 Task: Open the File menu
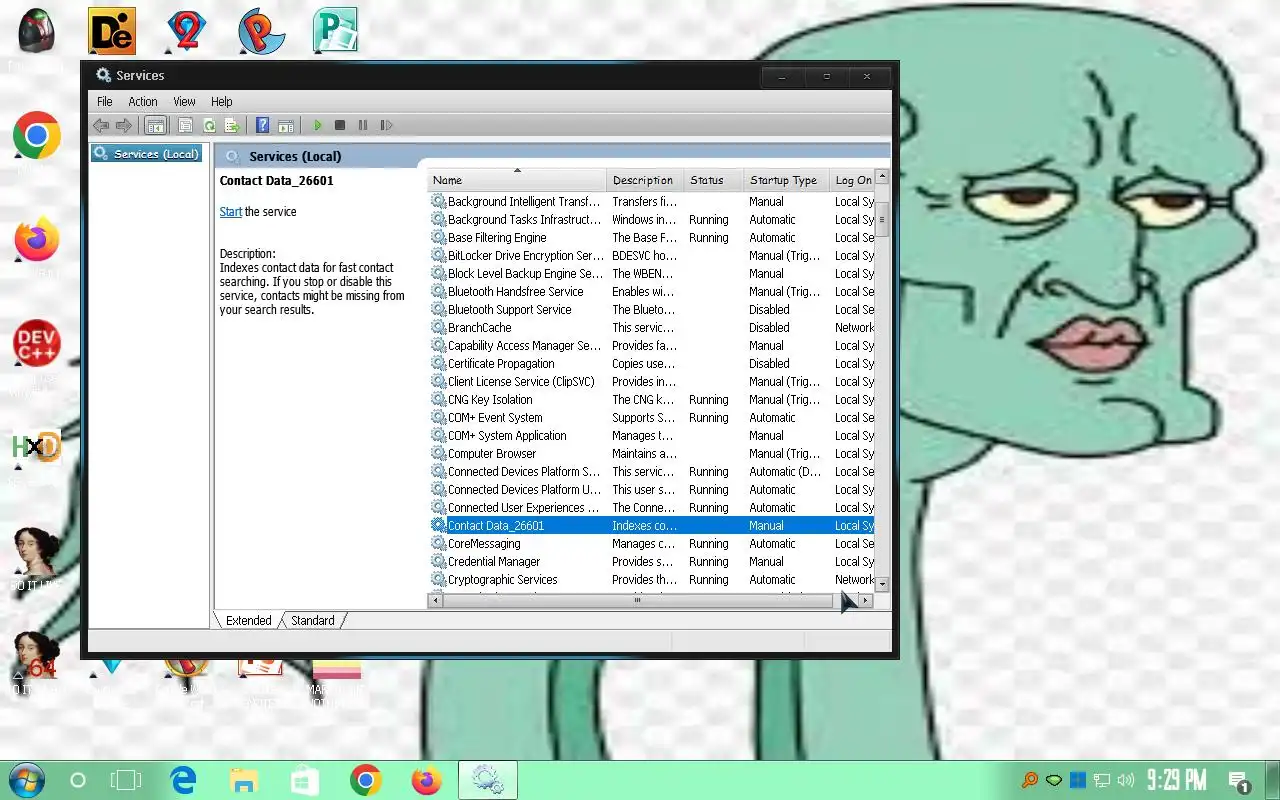pyautogui.click(x=105, y=101)
